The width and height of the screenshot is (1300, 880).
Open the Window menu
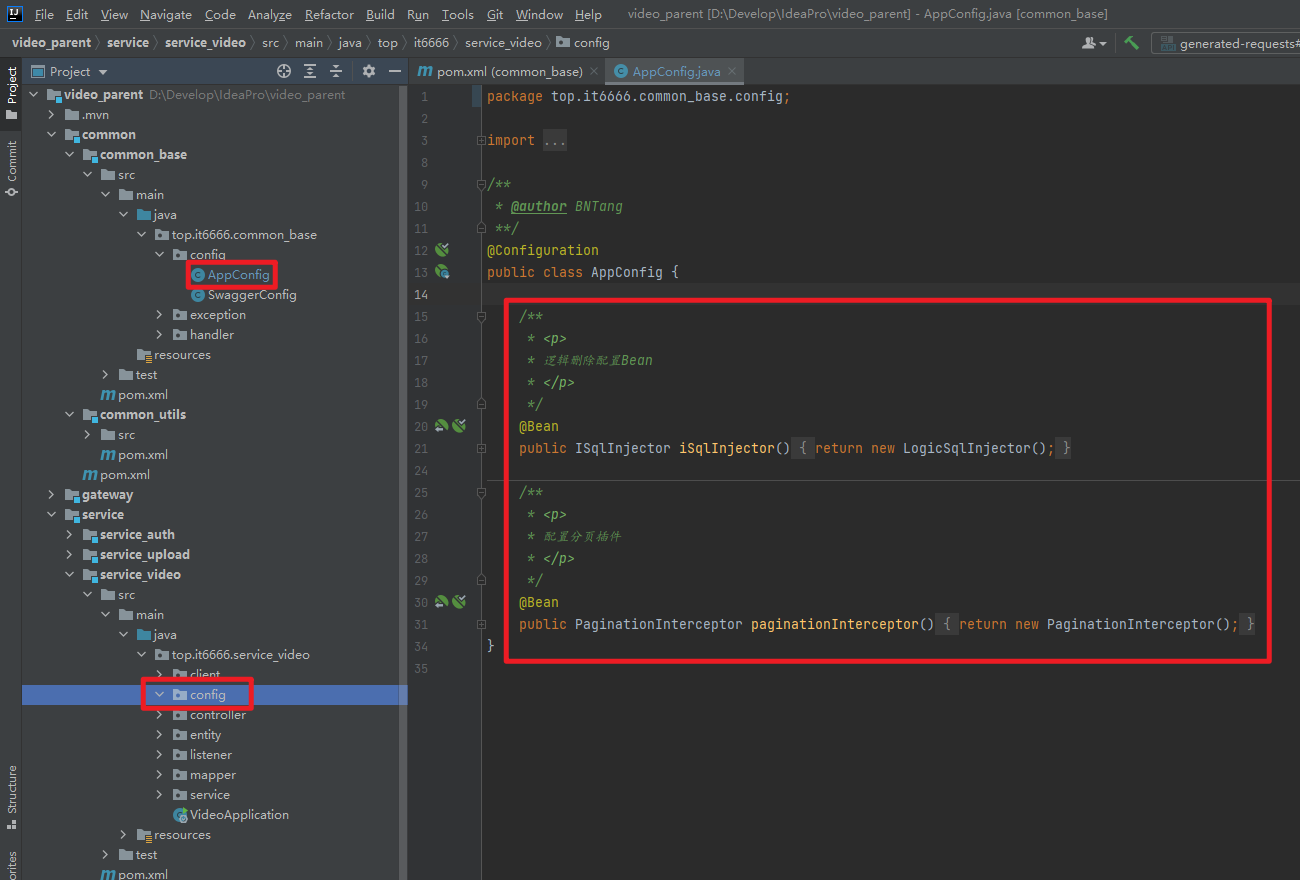click(539, 14)
